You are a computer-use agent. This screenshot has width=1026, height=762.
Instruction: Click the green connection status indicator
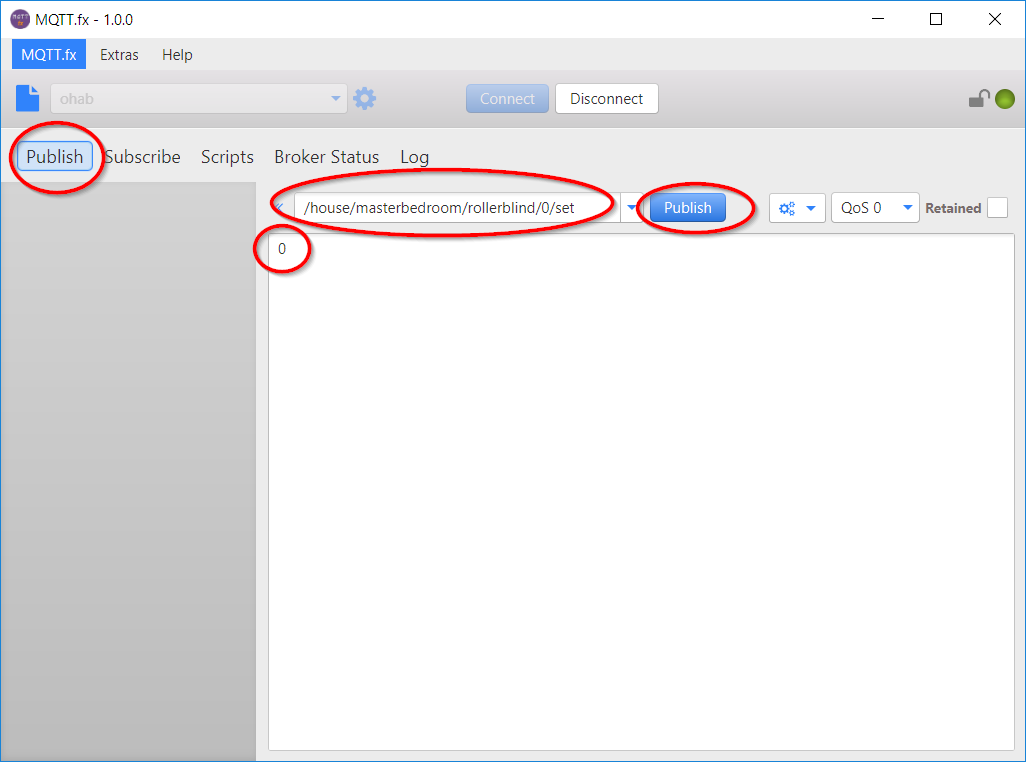click(x=1005, y=99)
